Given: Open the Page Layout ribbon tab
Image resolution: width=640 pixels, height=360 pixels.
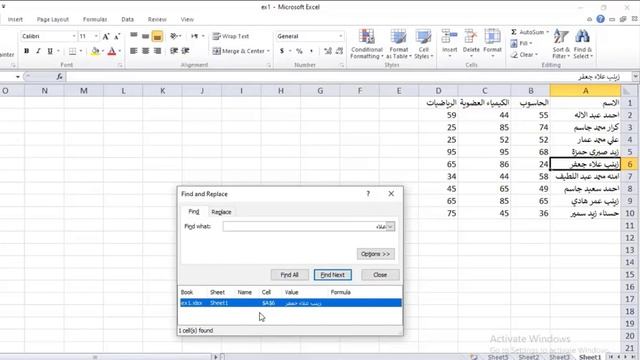Looking at the screenshot, I should click(x=53, y=19).
